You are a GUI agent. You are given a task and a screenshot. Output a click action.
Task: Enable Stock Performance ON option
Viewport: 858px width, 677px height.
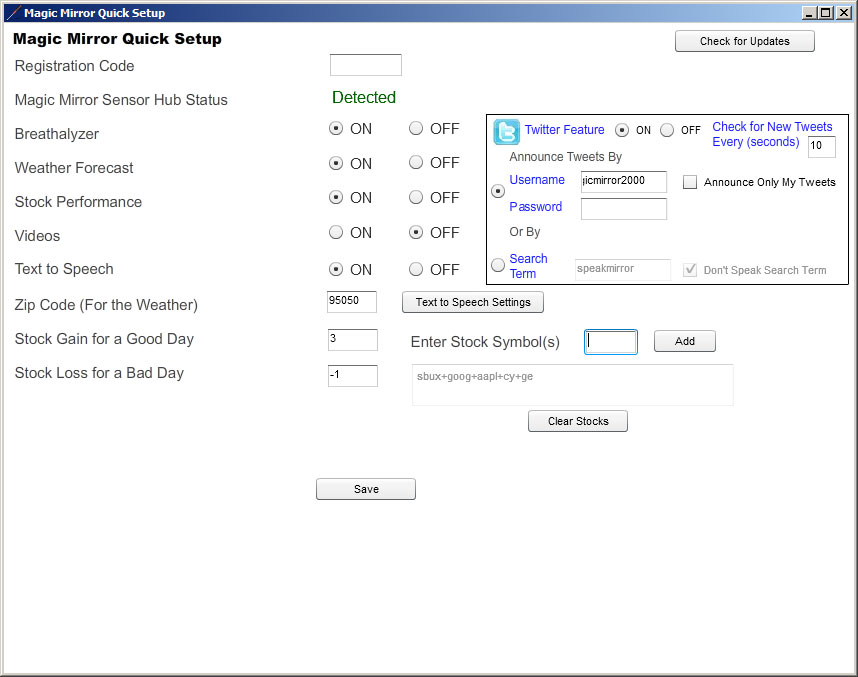335,197
